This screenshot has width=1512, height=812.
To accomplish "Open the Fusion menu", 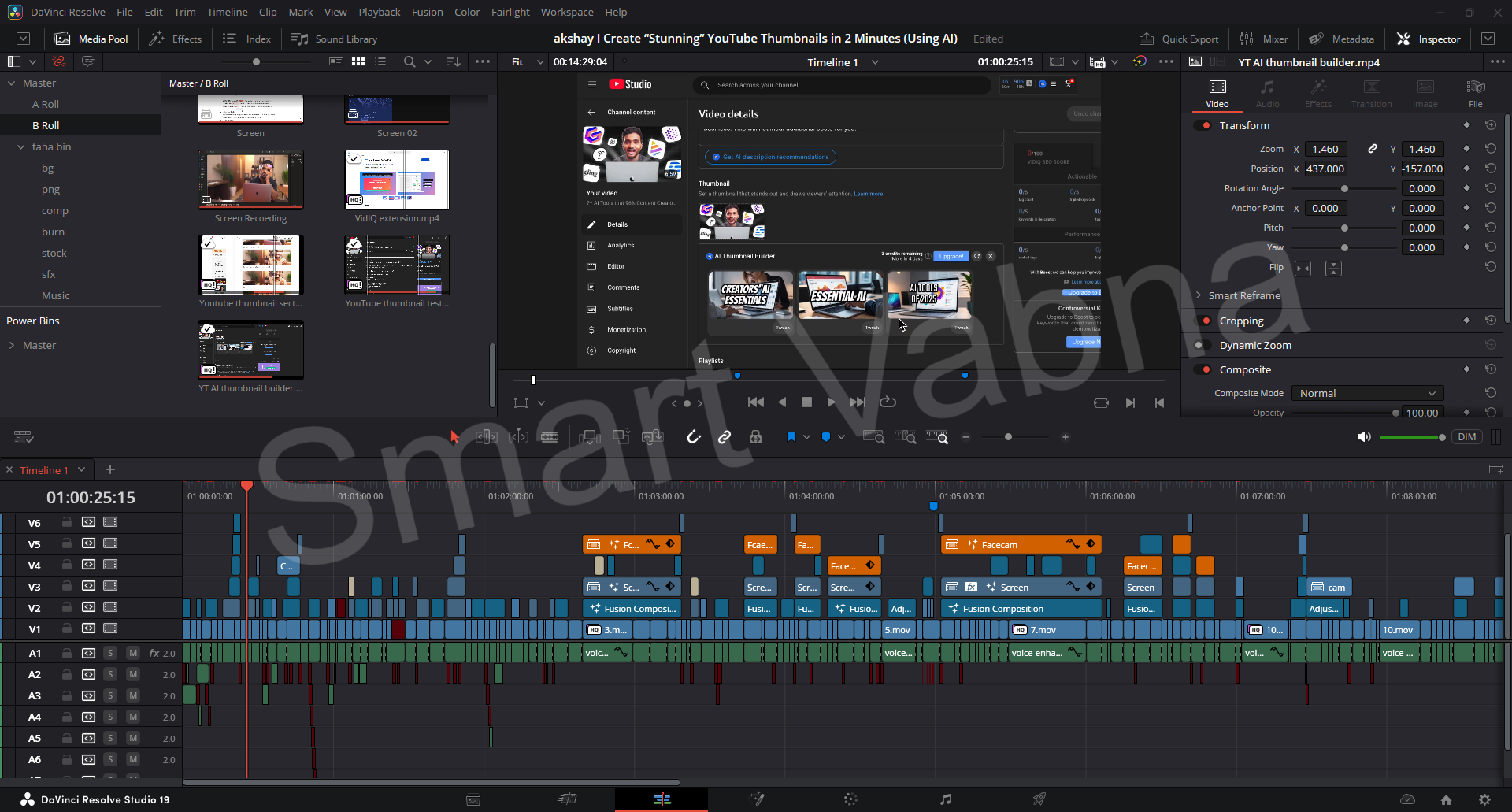I will pos(427,12).
